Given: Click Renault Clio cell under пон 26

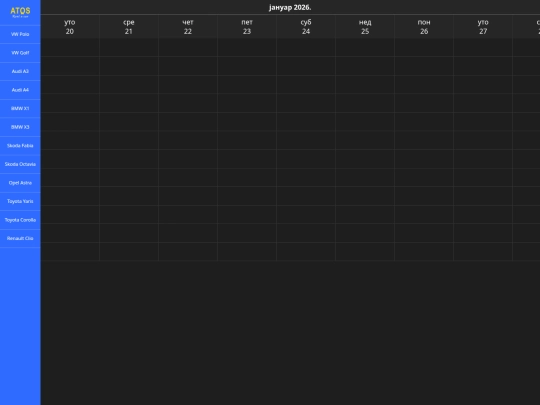Looking at the screenshot, I should pos(424,252).
